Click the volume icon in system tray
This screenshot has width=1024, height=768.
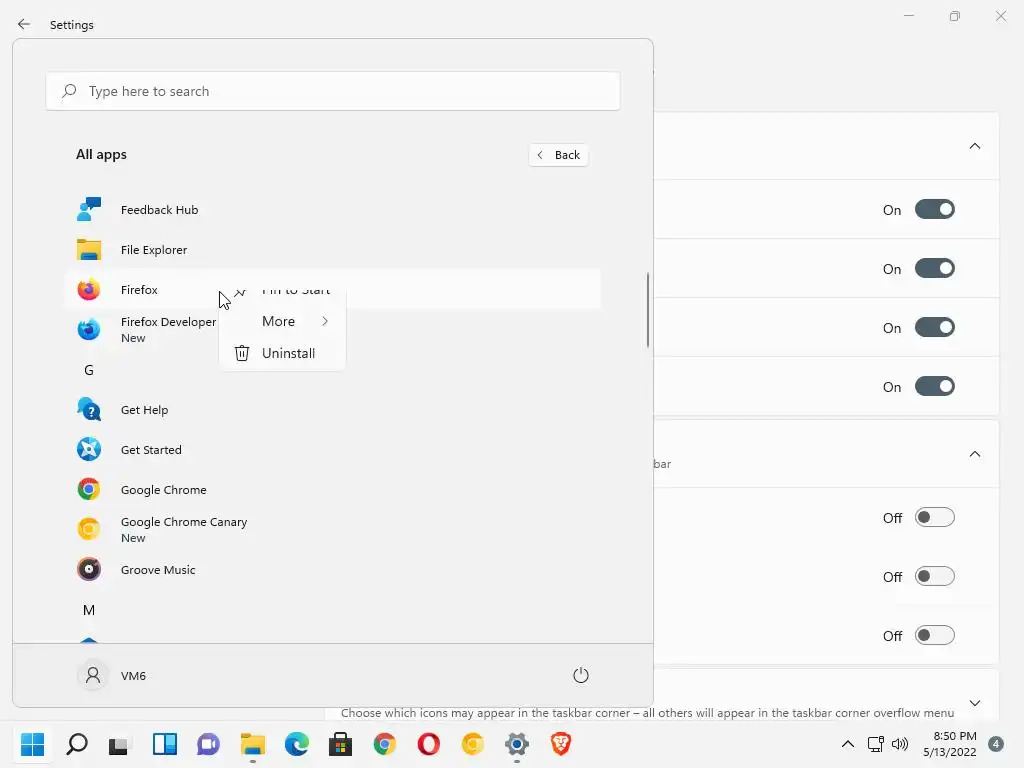coord(900,744)
